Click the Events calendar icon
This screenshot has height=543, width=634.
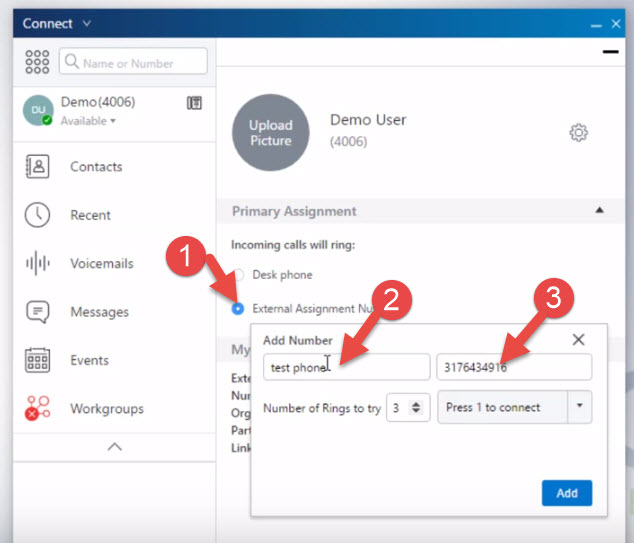tap(38, 360)
